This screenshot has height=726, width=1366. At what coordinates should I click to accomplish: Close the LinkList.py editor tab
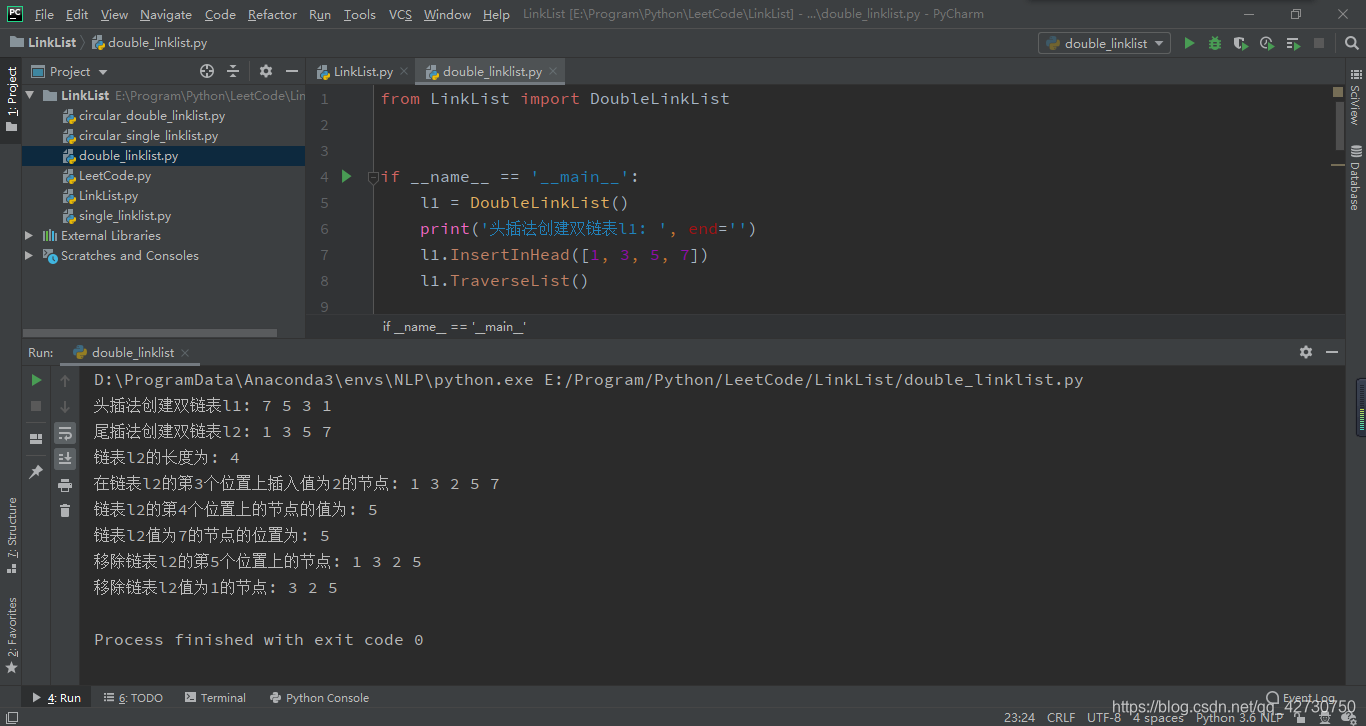coord(404,72)
